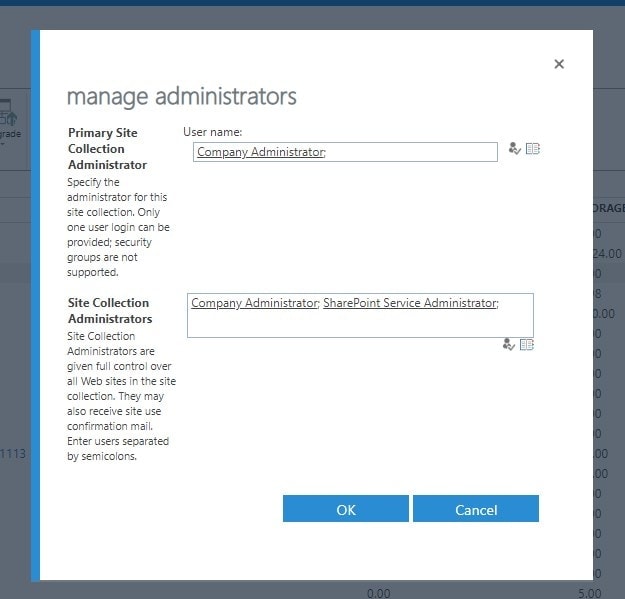This screenshot has width=625, height=599.
Task: Click the manage administrators dialog title
Action: tap(181, 96)
